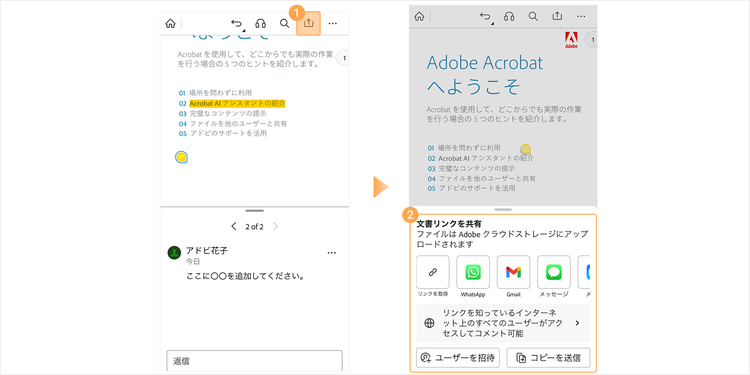Viewport: 750px width, 375px height.
Task: Open three-dot options for アドビ花子 comment
Action: [332, 253]
